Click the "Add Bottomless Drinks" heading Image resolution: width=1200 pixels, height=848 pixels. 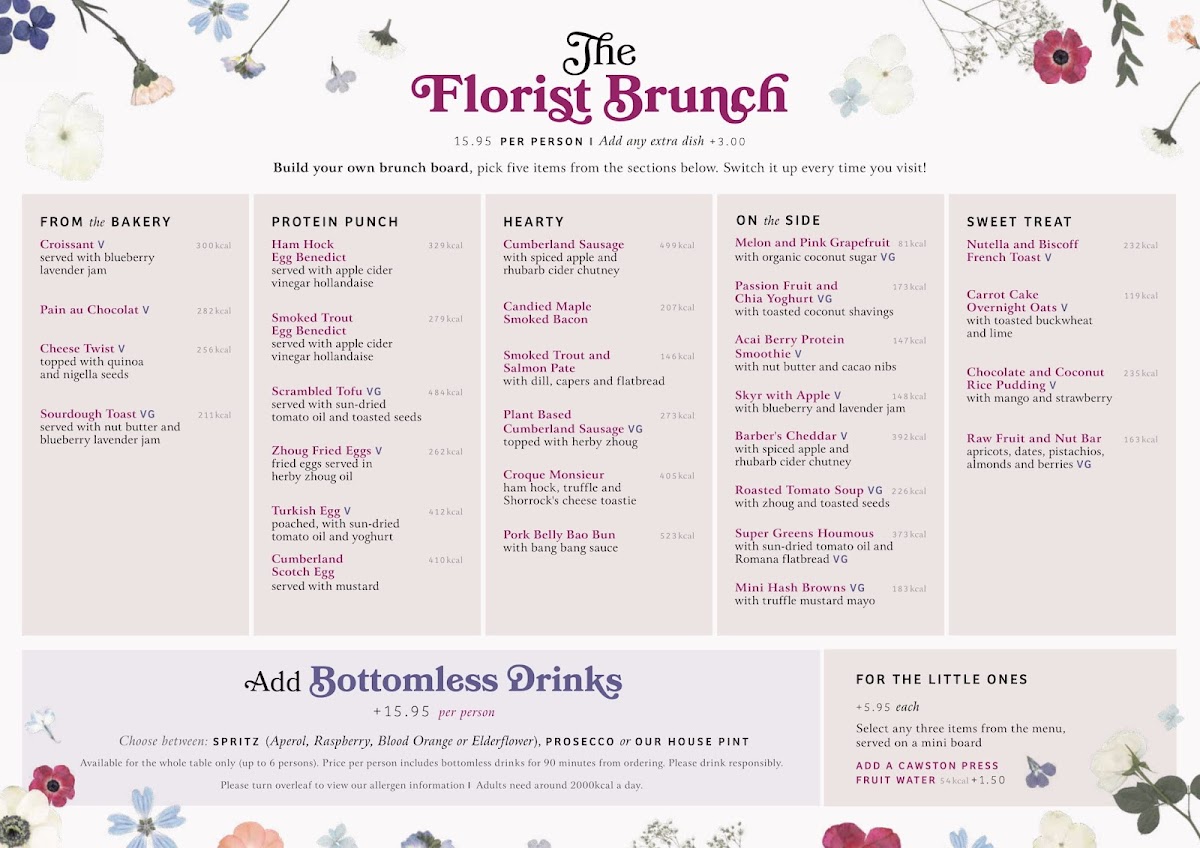[433, 682]
